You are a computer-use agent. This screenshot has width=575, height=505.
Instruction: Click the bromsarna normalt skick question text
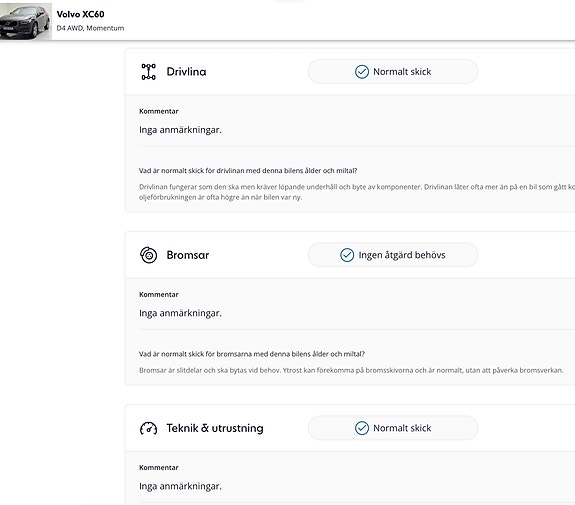click(252, 354)
